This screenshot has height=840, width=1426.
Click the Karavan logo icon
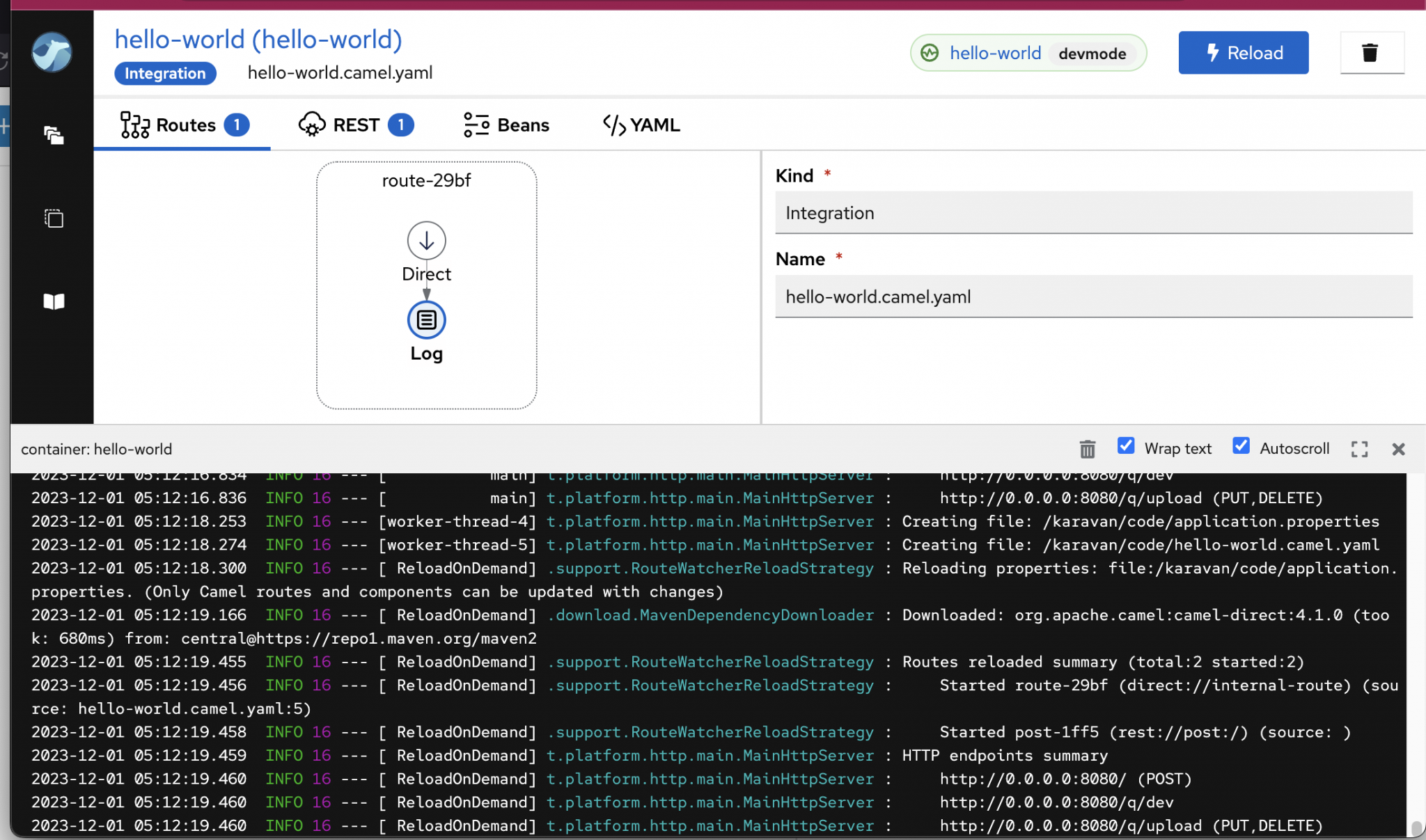[52, 52]
